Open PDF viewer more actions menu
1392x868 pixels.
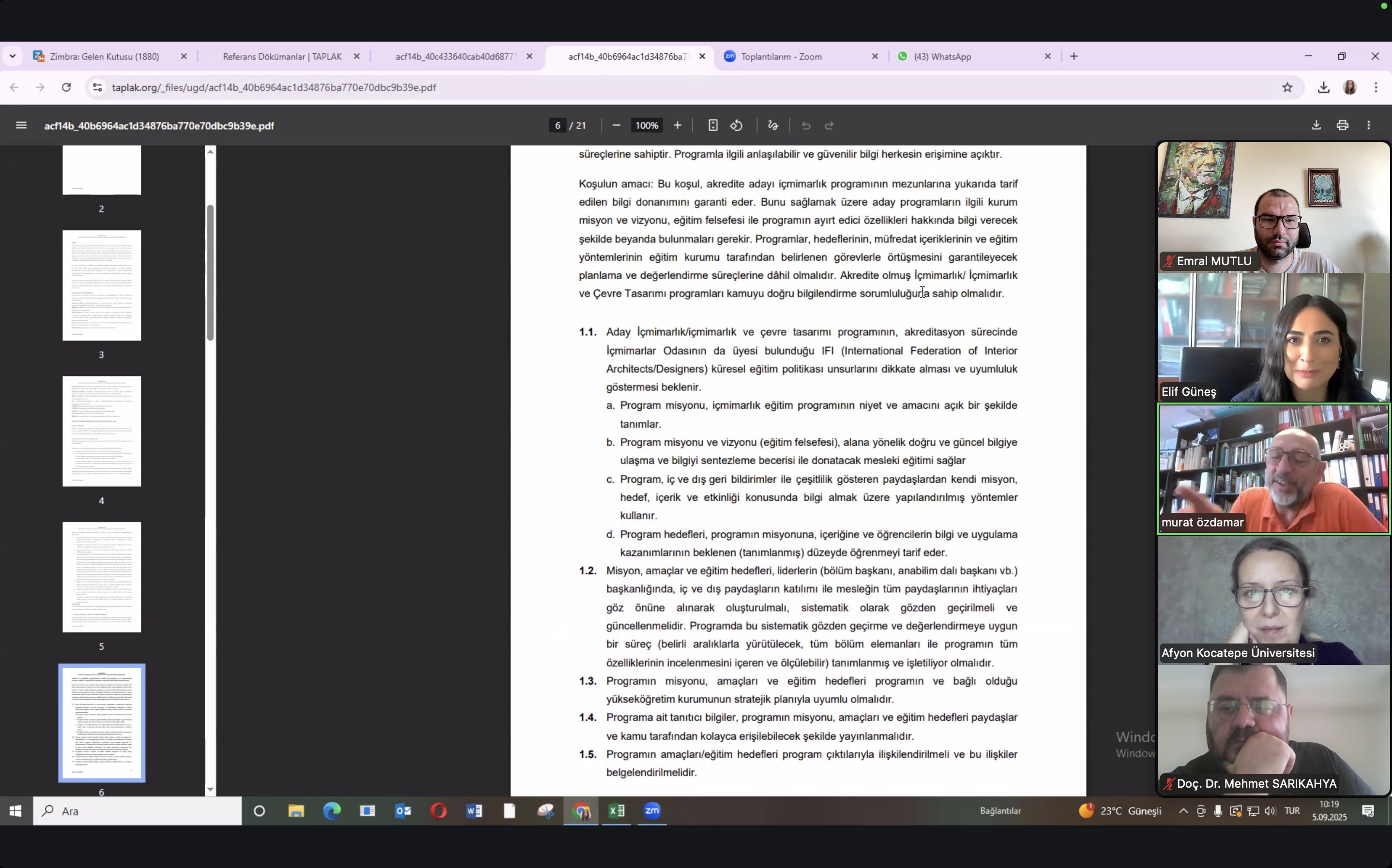pos(1369,125)
